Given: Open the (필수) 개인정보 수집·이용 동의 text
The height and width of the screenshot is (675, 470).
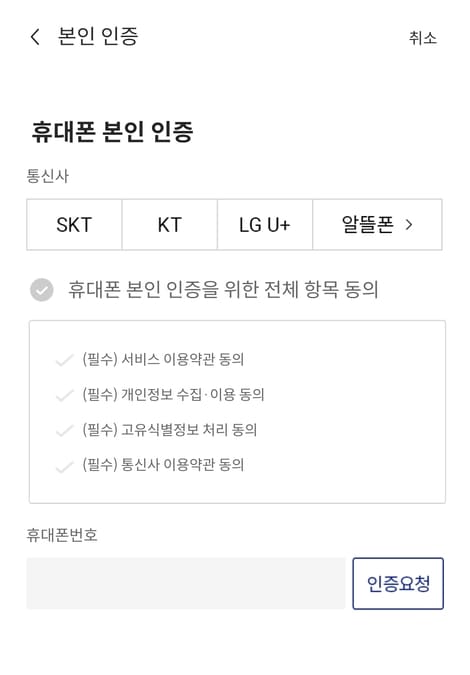Looking at the screenshot, I should click(173, 394).
